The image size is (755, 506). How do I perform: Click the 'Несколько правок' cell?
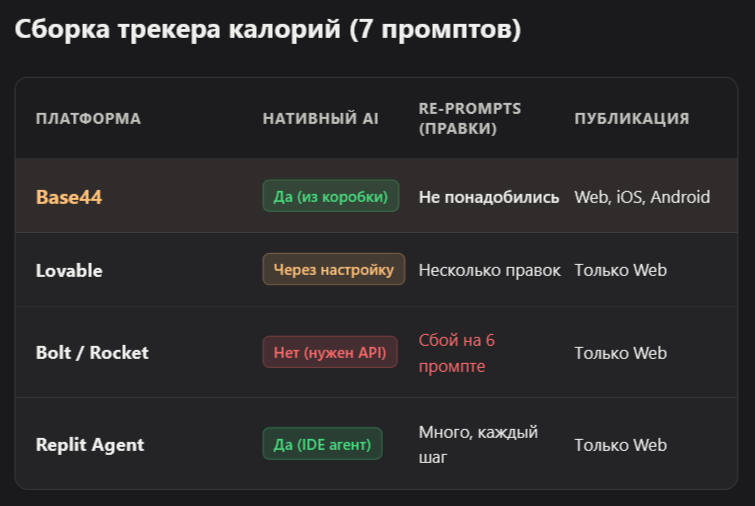point(490,271)
